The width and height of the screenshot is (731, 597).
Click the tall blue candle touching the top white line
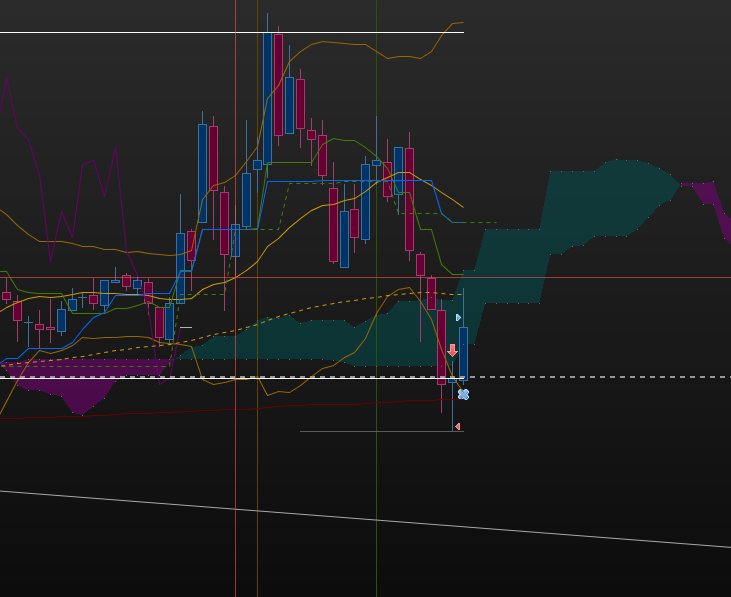[268, 98]
